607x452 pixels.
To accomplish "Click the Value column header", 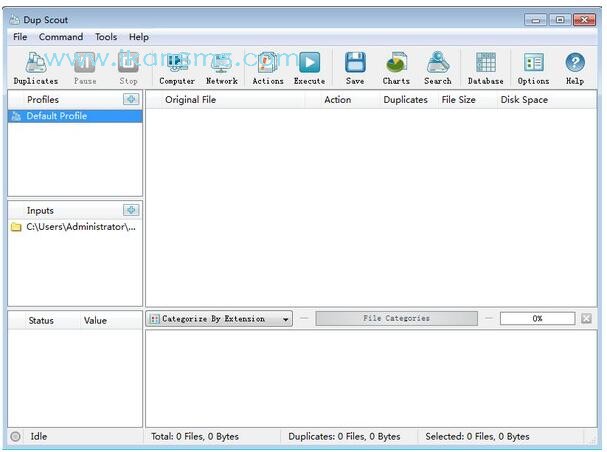I will (95, 321).
